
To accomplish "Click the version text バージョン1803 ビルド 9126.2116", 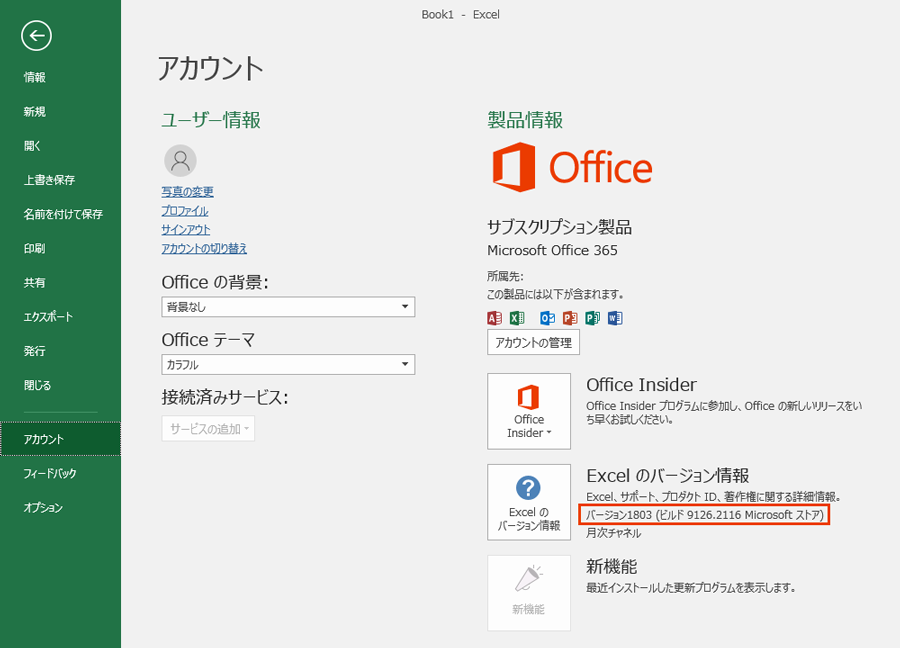I will [x=704, y=515].
